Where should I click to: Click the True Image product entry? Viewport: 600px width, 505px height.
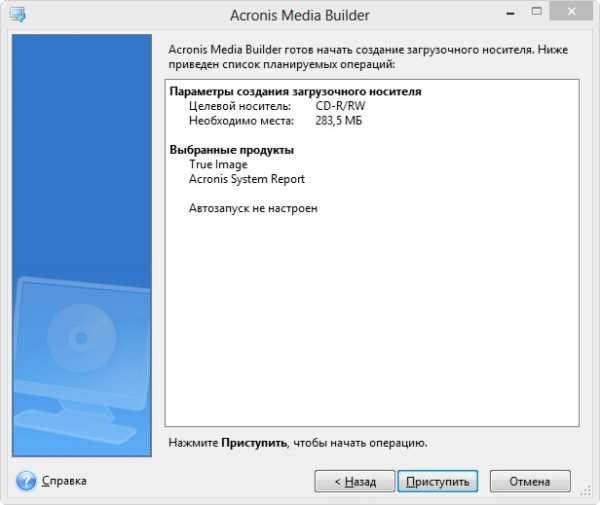[218, 164]
